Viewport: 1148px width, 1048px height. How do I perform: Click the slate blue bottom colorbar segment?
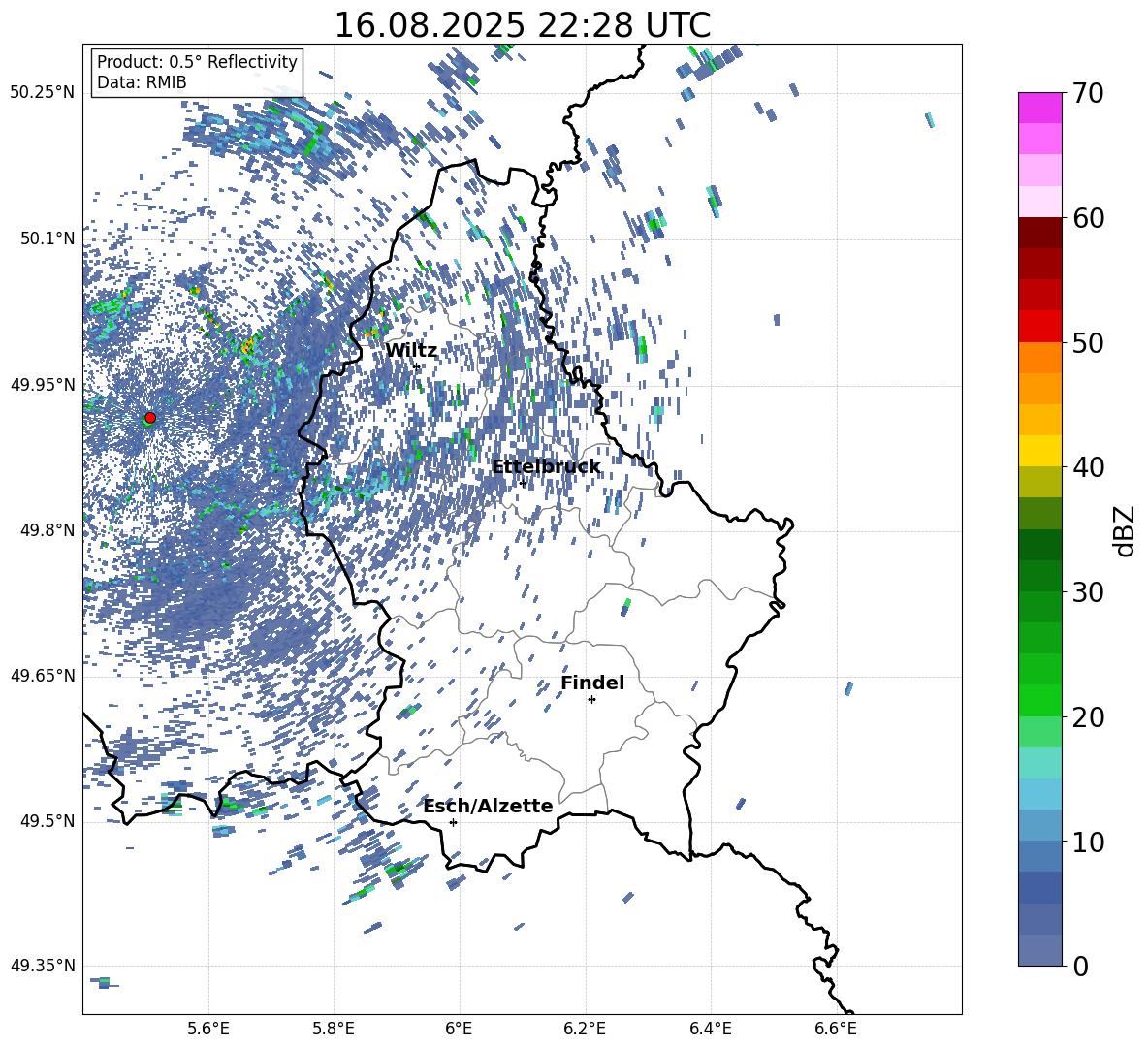[x=1040, y=950]
